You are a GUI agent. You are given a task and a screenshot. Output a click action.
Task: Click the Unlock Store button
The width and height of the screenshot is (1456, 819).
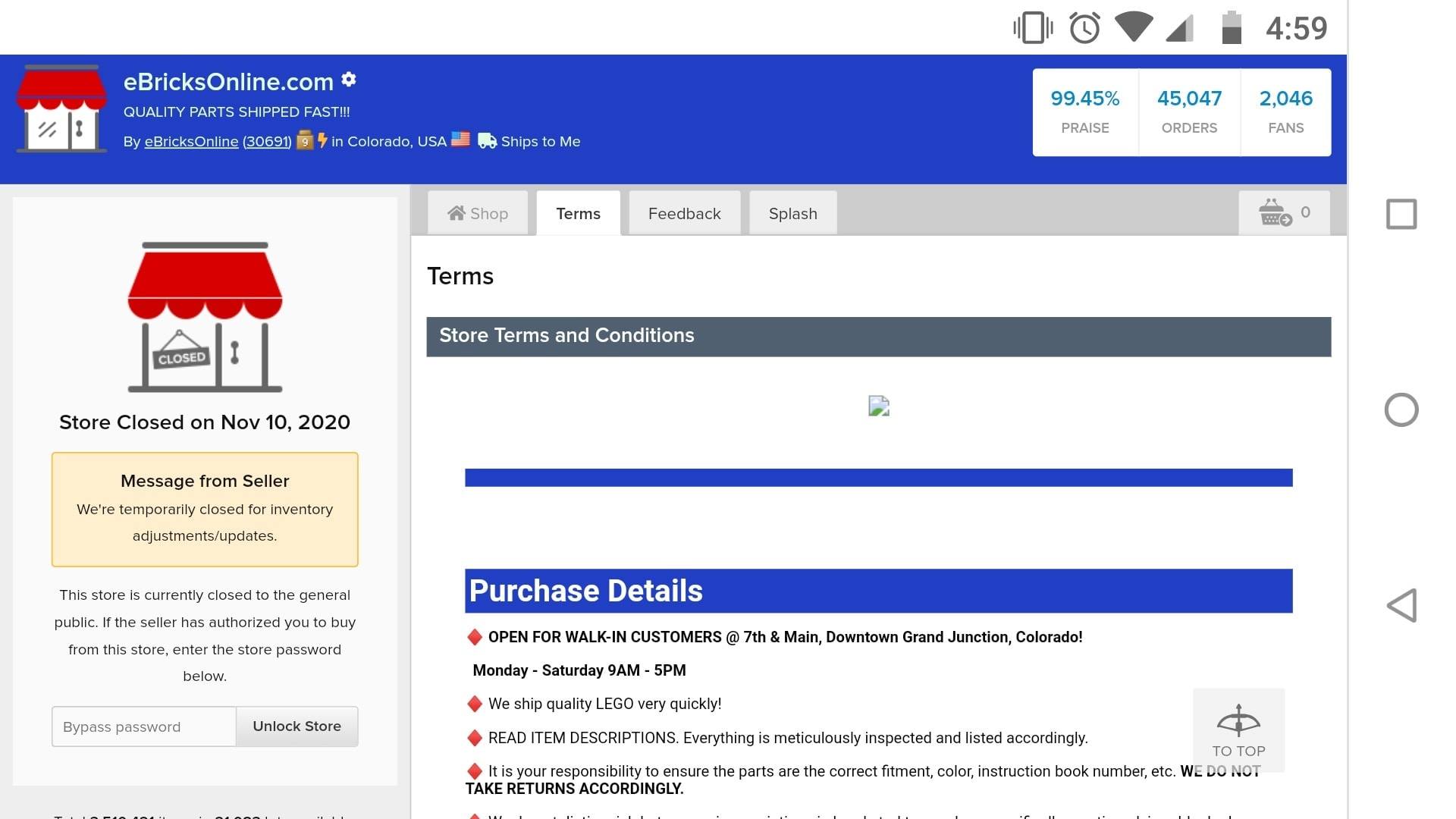pos(297,726)
